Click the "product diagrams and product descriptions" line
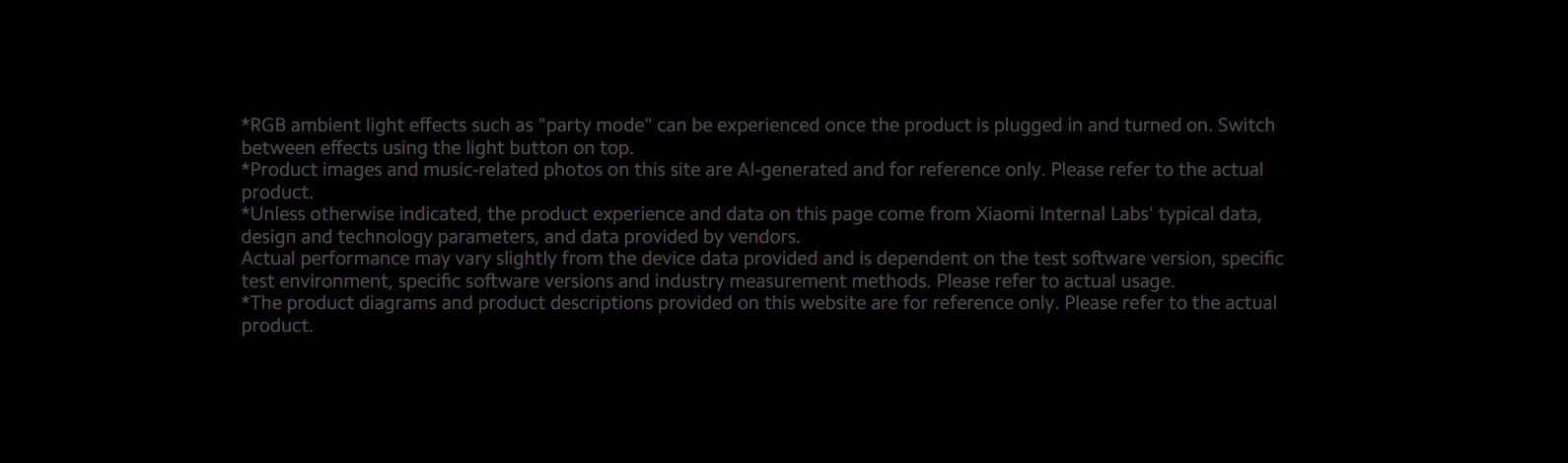The image size is (1568, 463). (759, 303)
